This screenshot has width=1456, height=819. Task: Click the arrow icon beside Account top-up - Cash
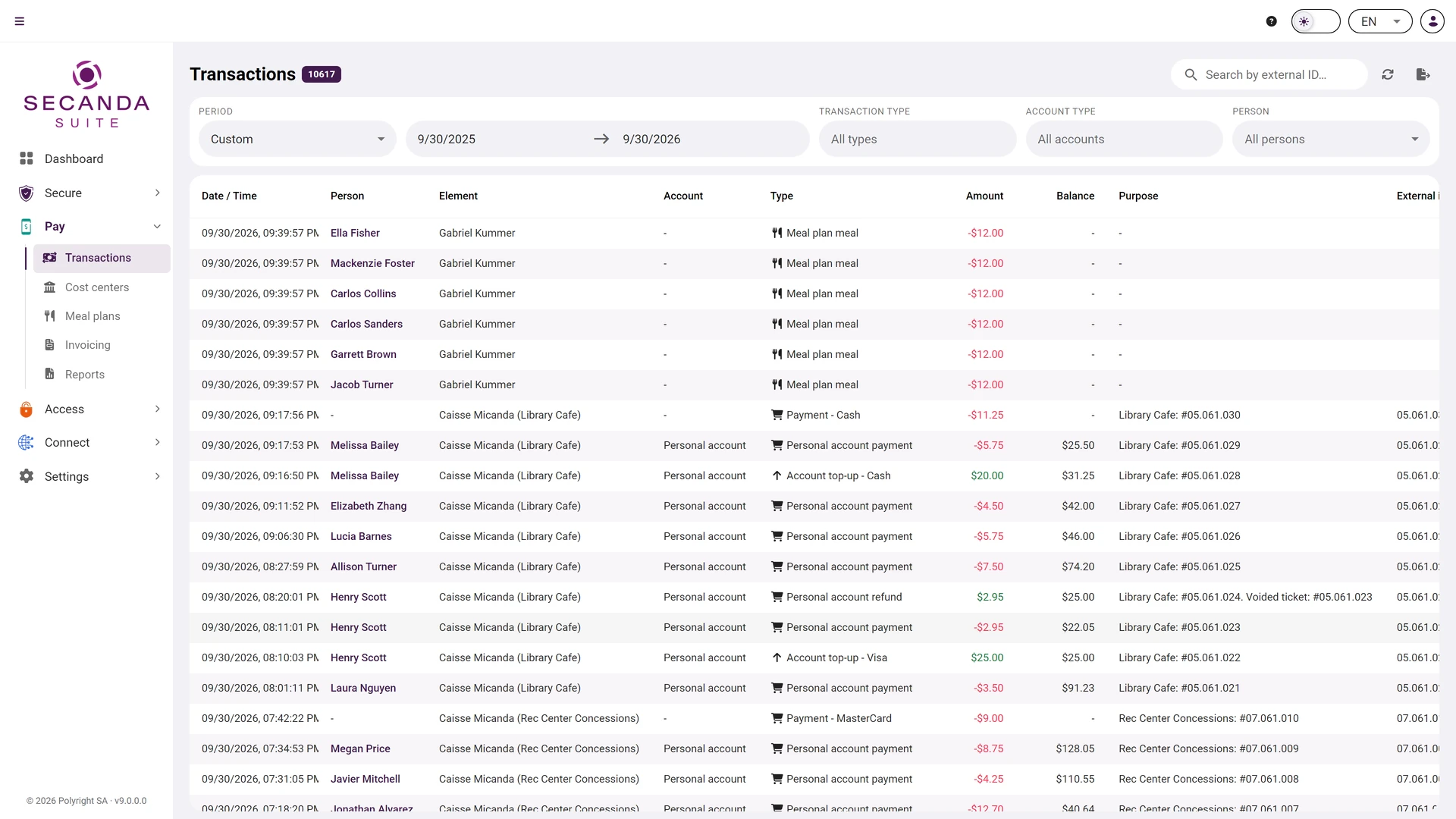point(777,475)
